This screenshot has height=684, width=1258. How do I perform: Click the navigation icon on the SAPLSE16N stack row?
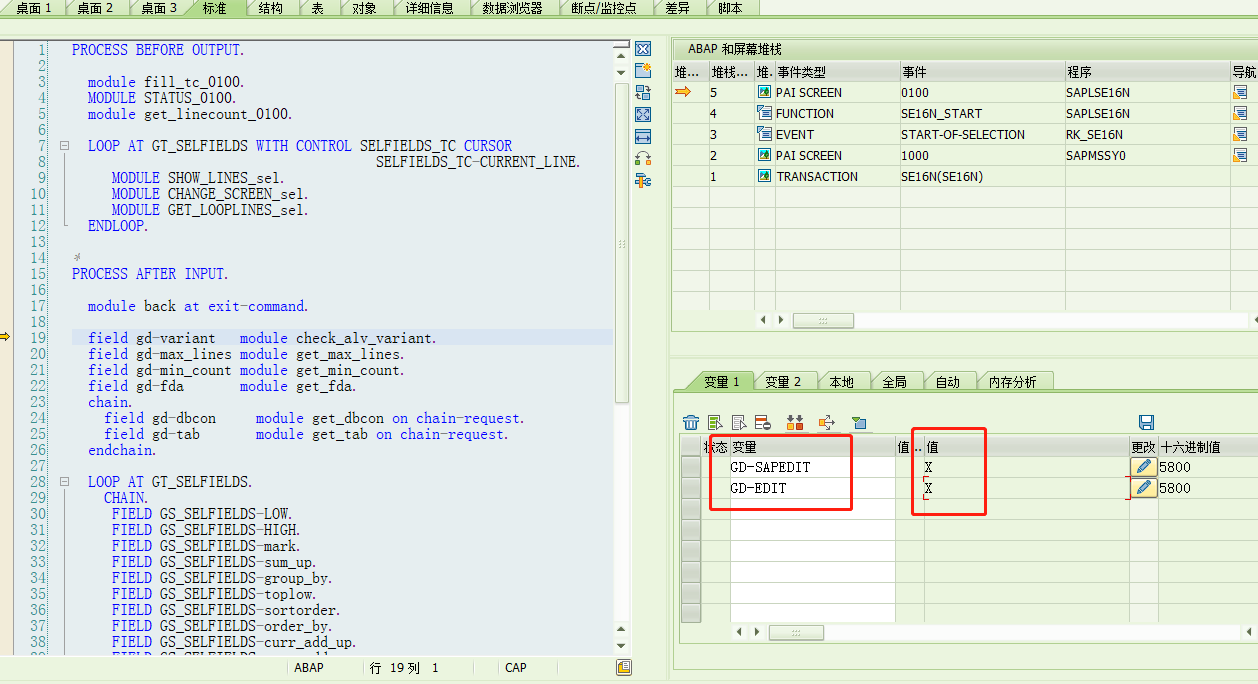pos(1242,92)
